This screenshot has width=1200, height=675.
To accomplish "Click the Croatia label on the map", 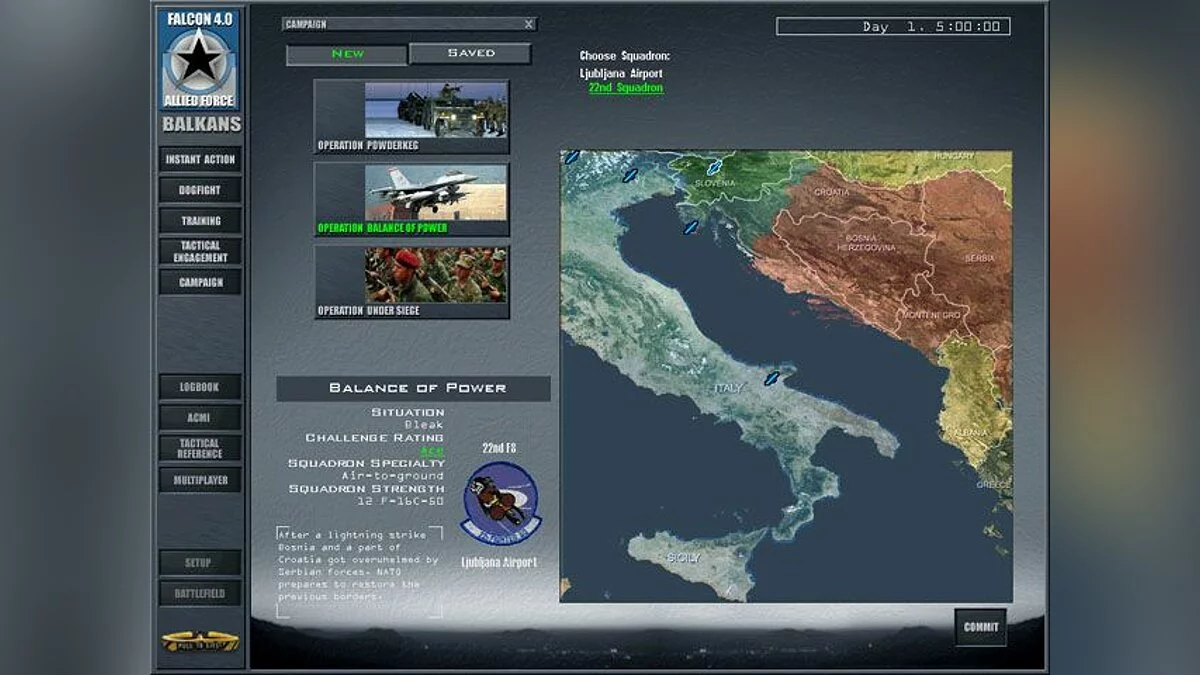I will (x=832, y=192).
